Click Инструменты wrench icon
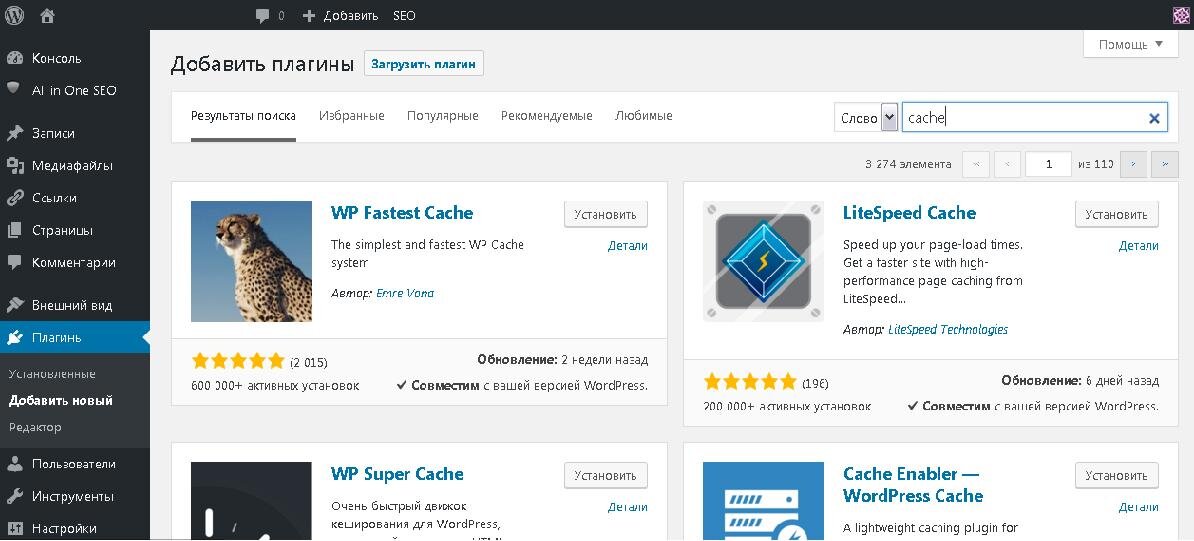 14,496
